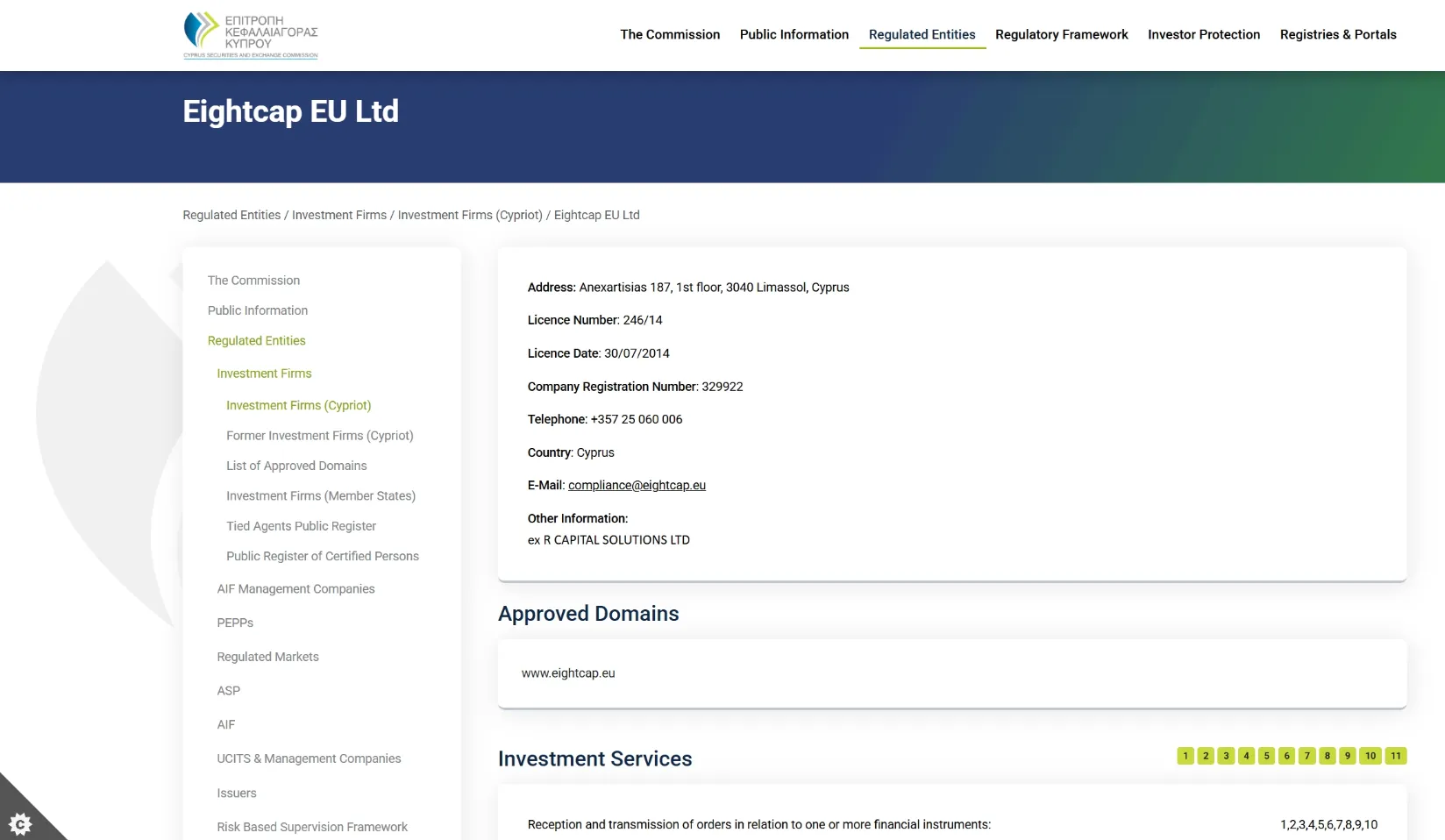The width and height of the screenshot is (1445, 840).
Task: Click the CySEC logo in the header
Action: pos(251,35)
